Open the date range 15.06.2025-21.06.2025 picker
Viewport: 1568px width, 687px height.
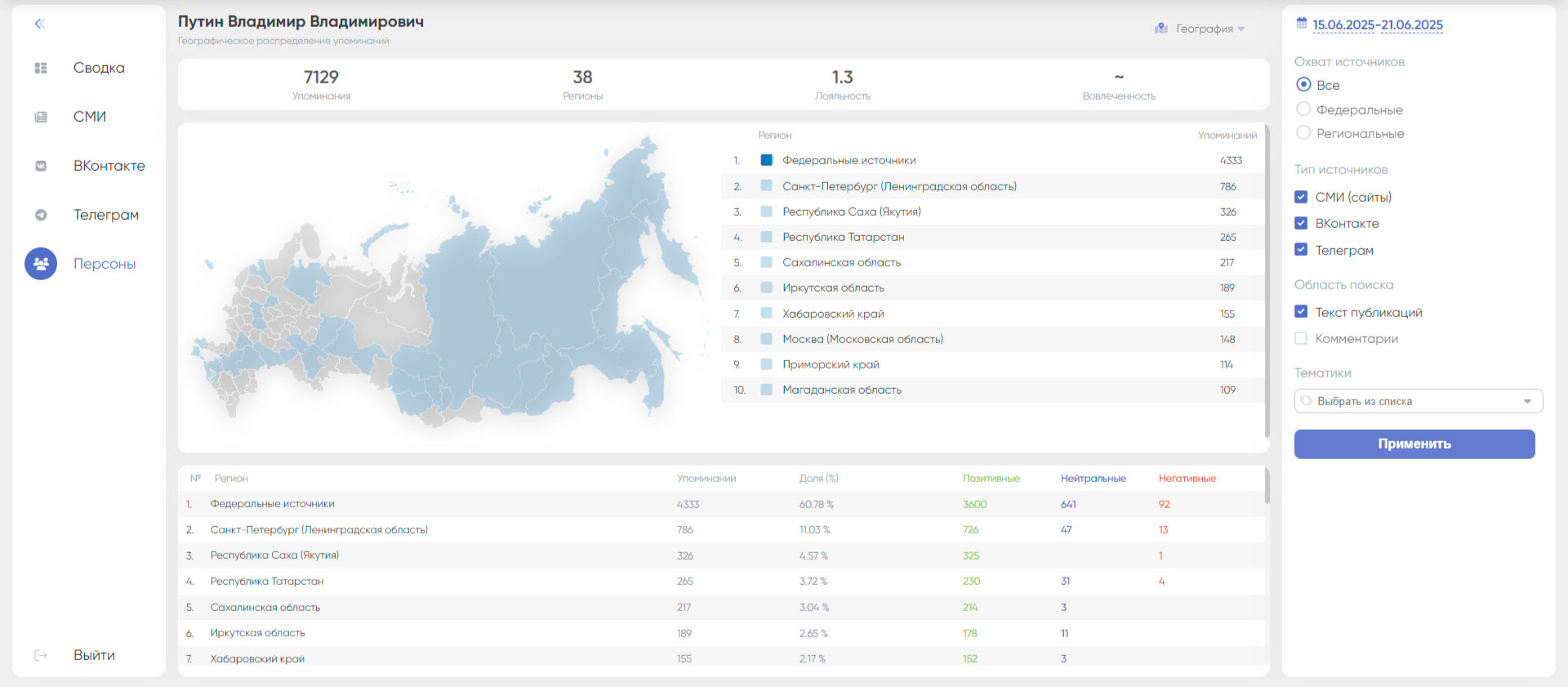[1377, 25]
